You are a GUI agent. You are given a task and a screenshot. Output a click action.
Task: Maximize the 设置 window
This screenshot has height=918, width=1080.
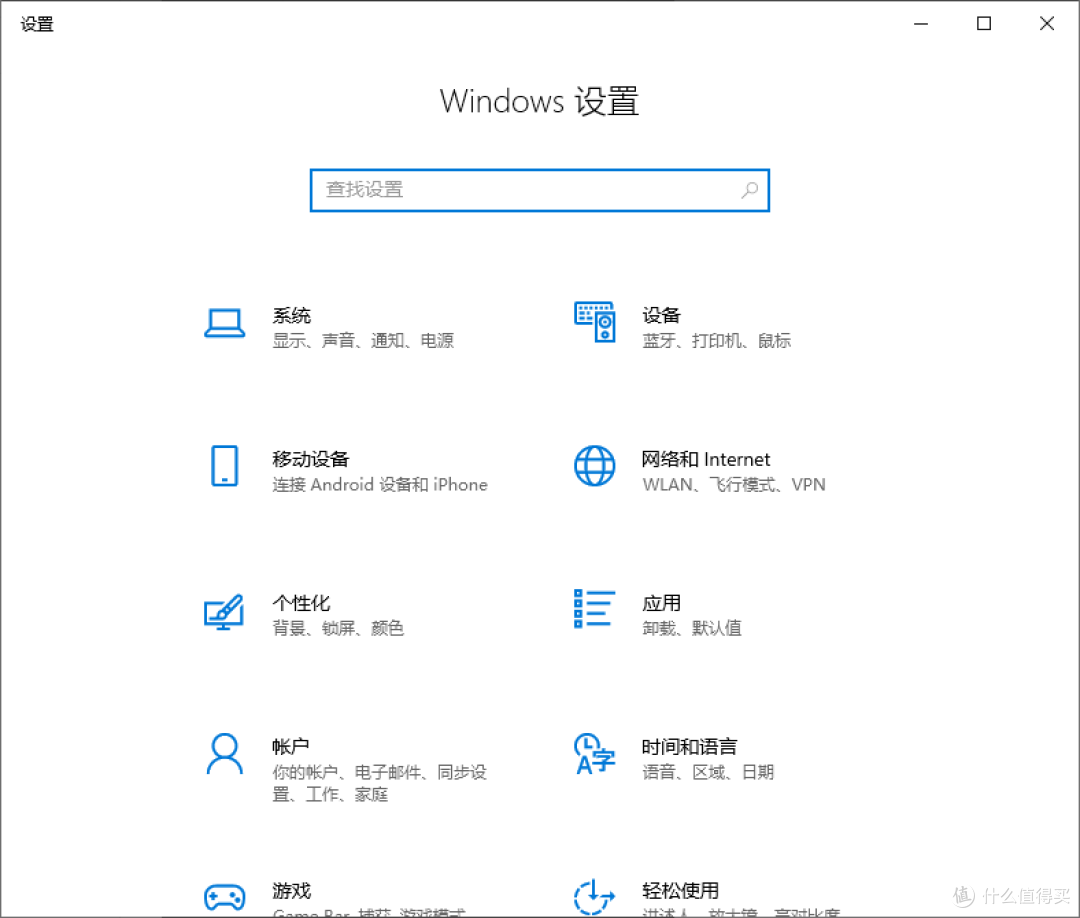coord(984,23)
